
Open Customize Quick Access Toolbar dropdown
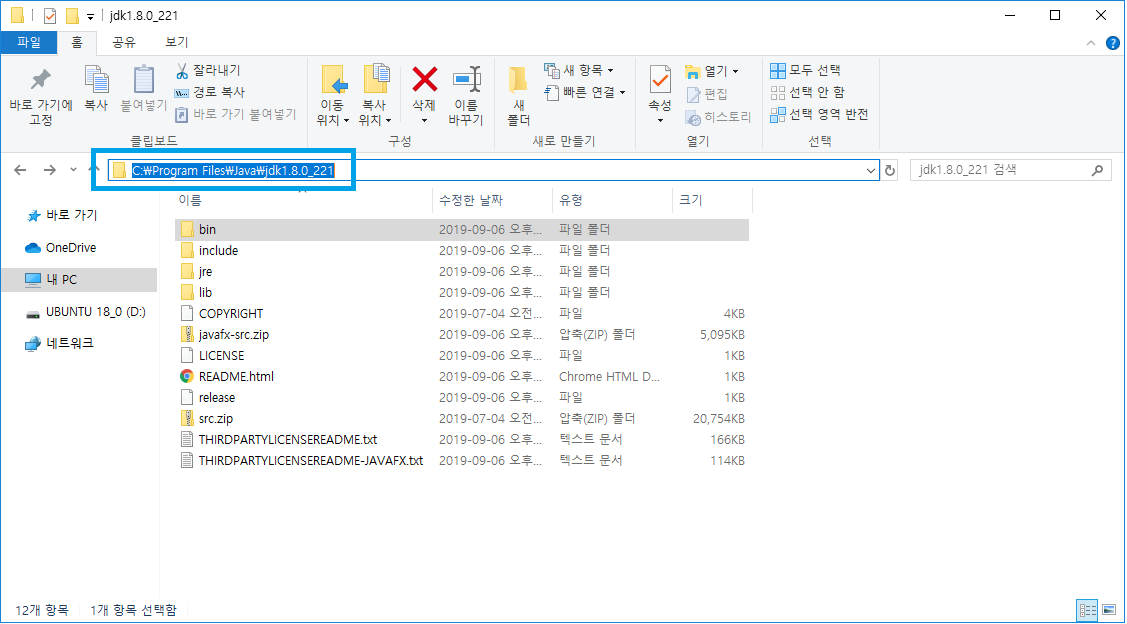(x=90, y=16)
